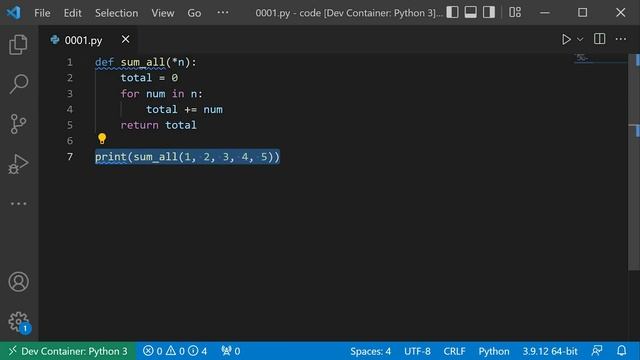The width and height of the screenshot is (640, 360).
Task: Open the Accounts menu icon
Action: [x=18, y=282]
